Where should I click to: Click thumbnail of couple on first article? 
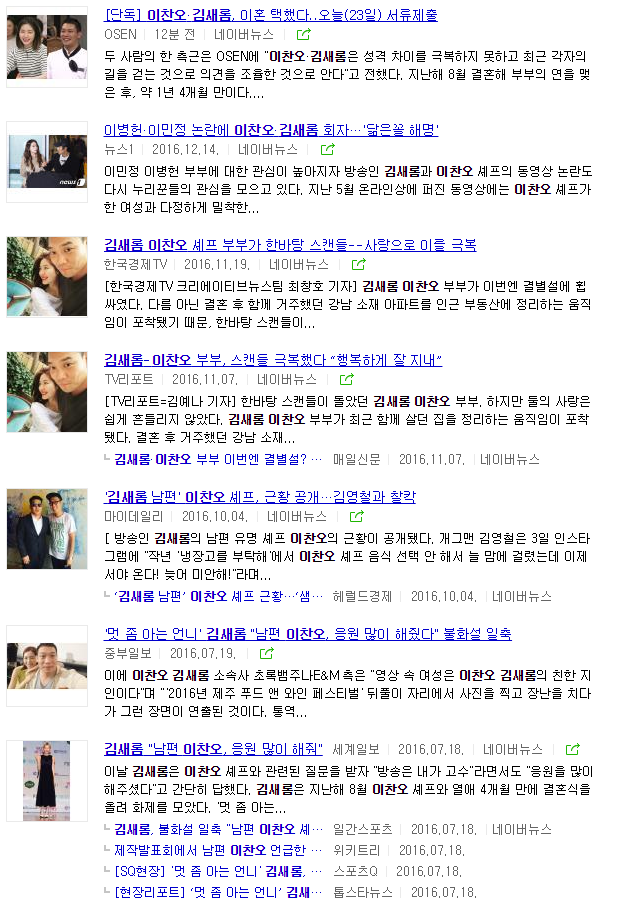pyautogui.click(x=47, y=47)
